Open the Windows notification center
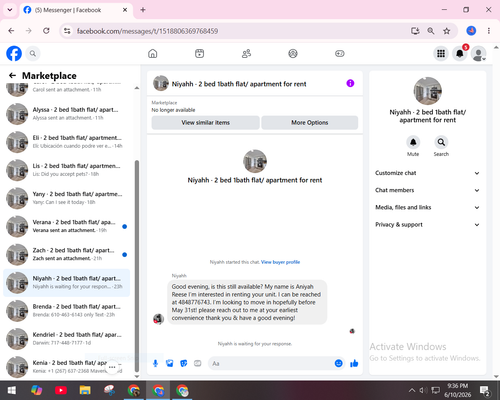500x400 pixels. pos(485,390)
